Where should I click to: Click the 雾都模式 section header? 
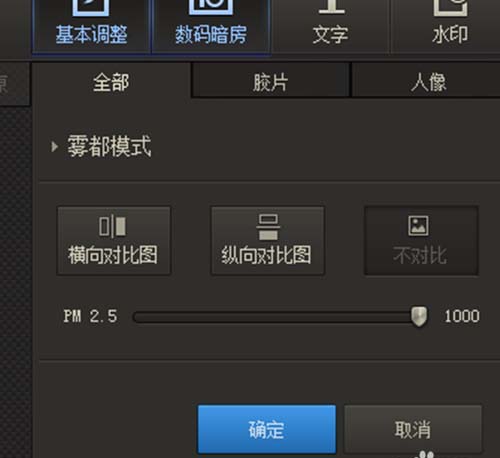[109, 146]
